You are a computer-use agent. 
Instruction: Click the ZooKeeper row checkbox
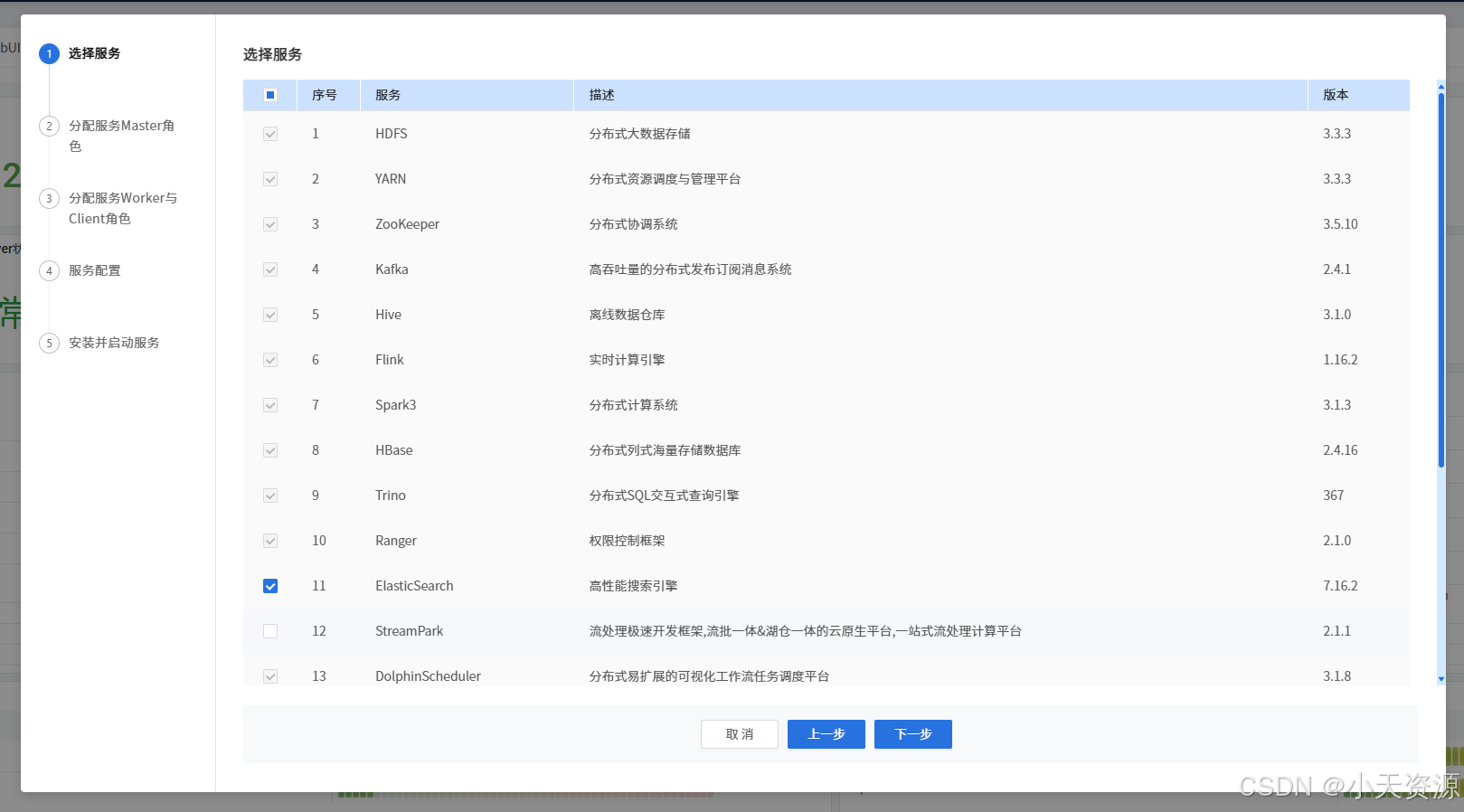pos(270,224)
